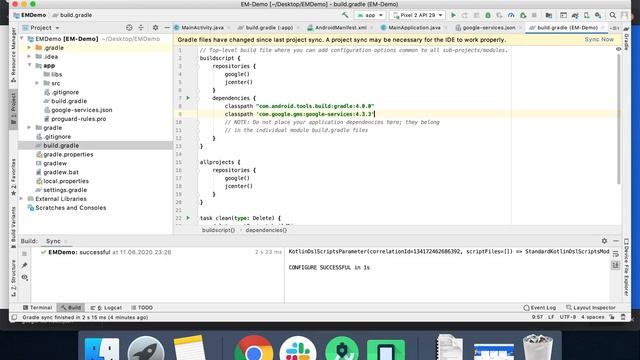Open the AVD Manager phone icon
Screen dimensions: 640x360
coord(587,15)
